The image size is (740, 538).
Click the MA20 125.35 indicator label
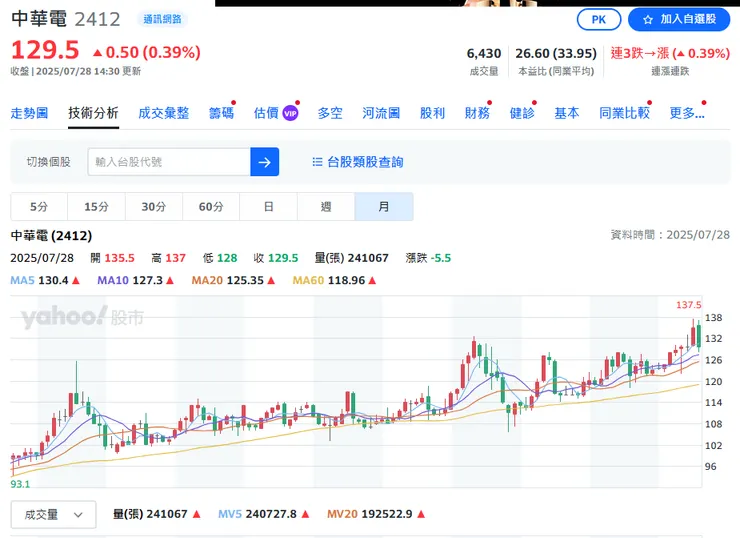pyautogui.click(x=233, y=280)
